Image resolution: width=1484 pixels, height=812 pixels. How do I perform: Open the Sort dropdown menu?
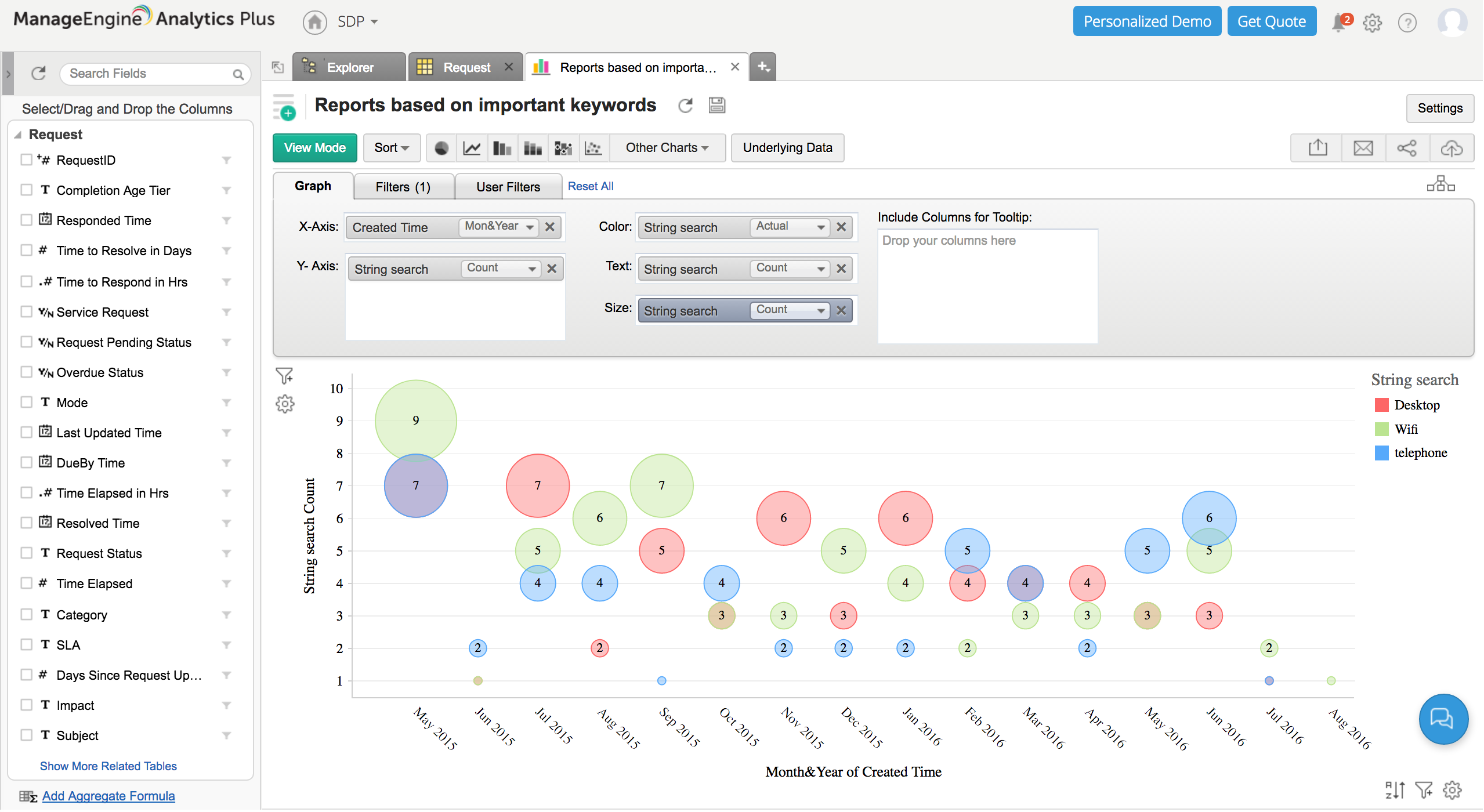tap(391, 148)
